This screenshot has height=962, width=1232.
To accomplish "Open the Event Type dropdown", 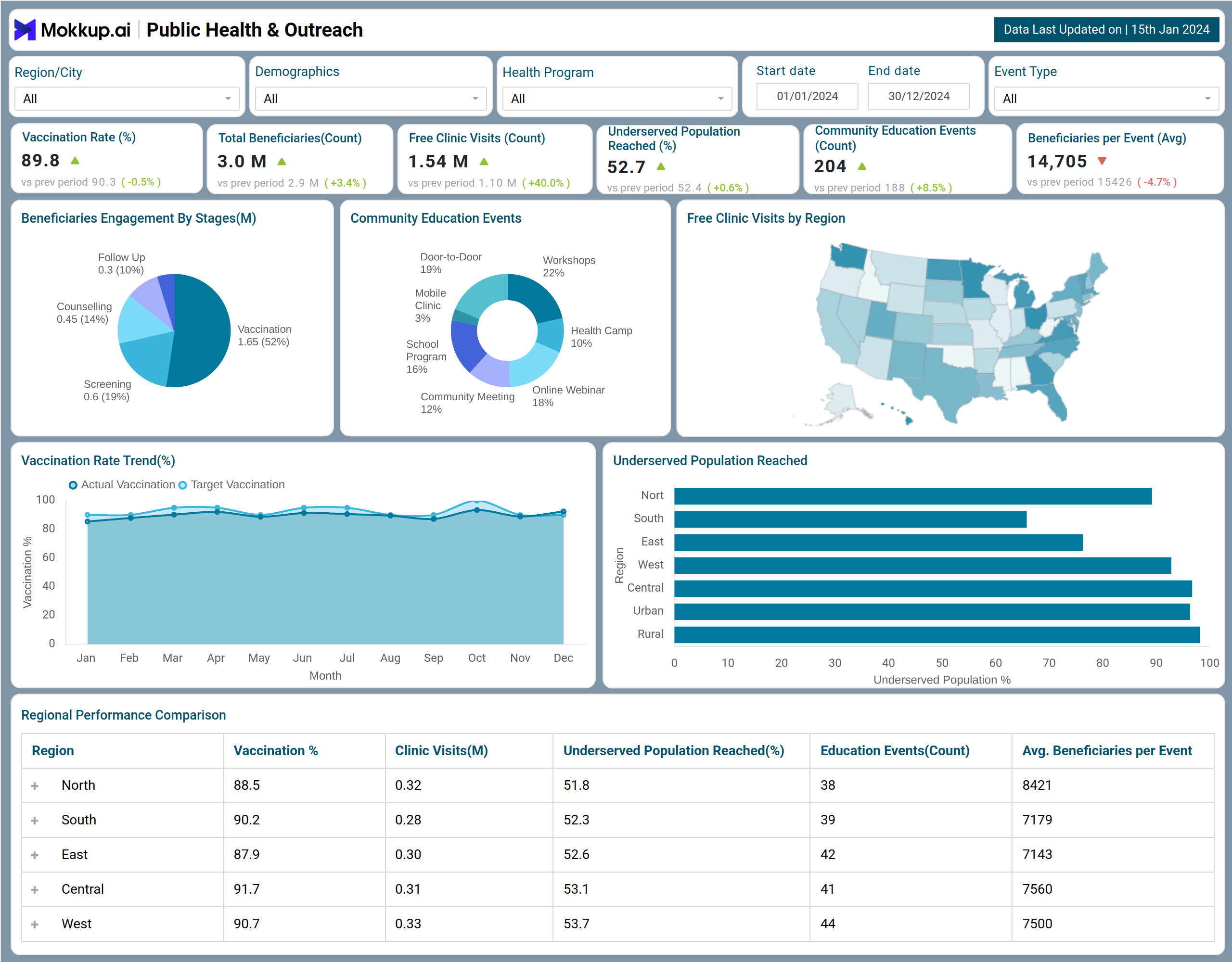I will click(1106, 99).
